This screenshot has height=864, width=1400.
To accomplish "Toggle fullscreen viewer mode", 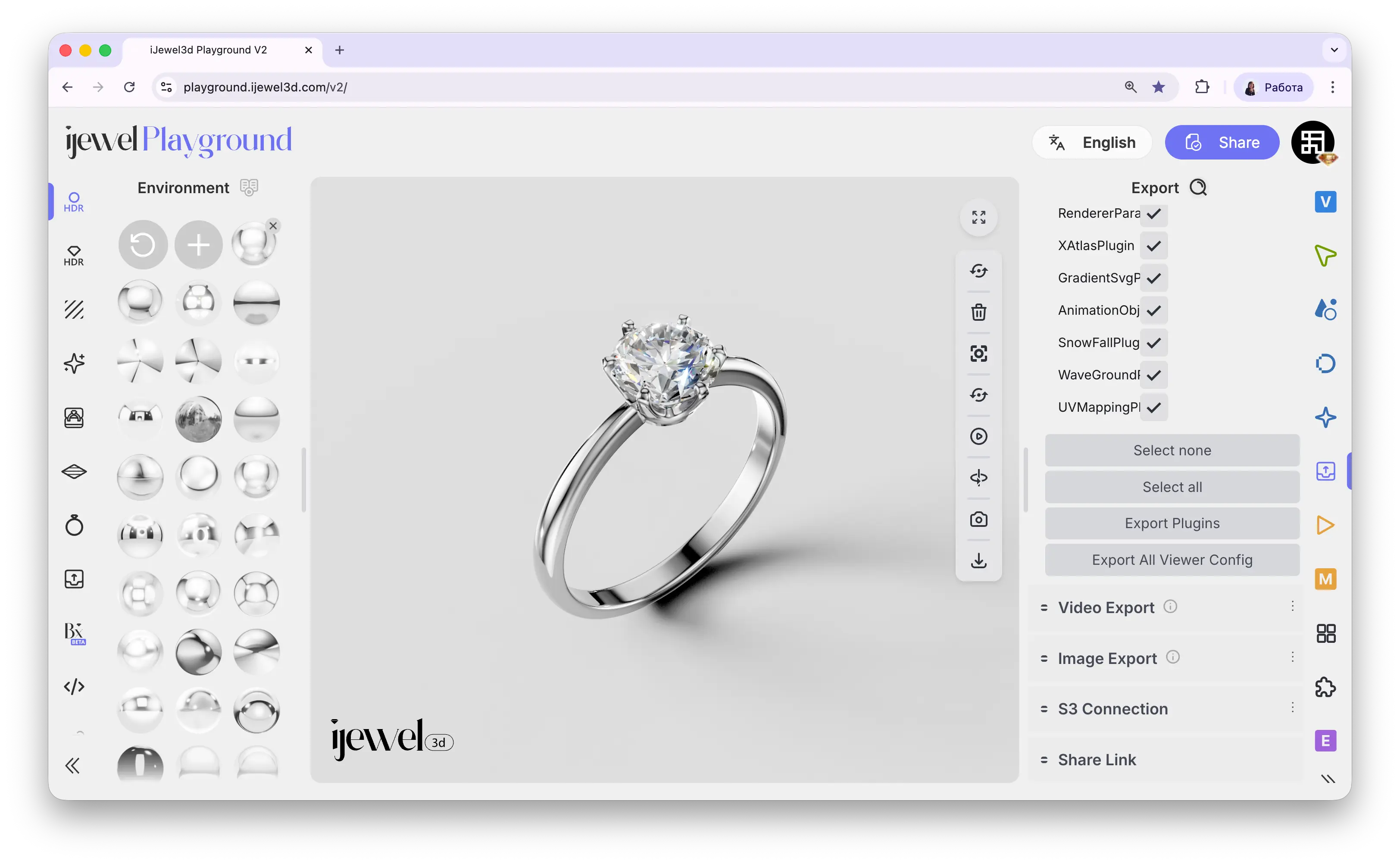I will (x=978, y=217).
